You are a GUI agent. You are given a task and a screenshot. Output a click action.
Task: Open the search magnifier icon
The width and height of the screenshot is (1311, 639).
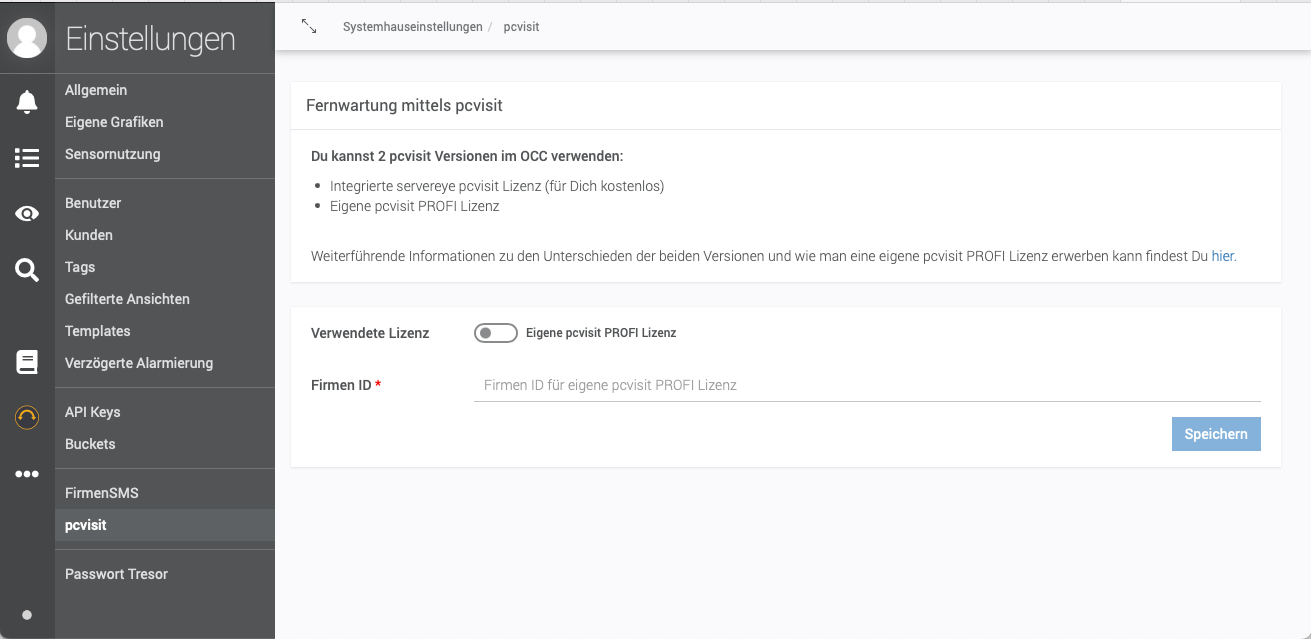tap(27, 269)
